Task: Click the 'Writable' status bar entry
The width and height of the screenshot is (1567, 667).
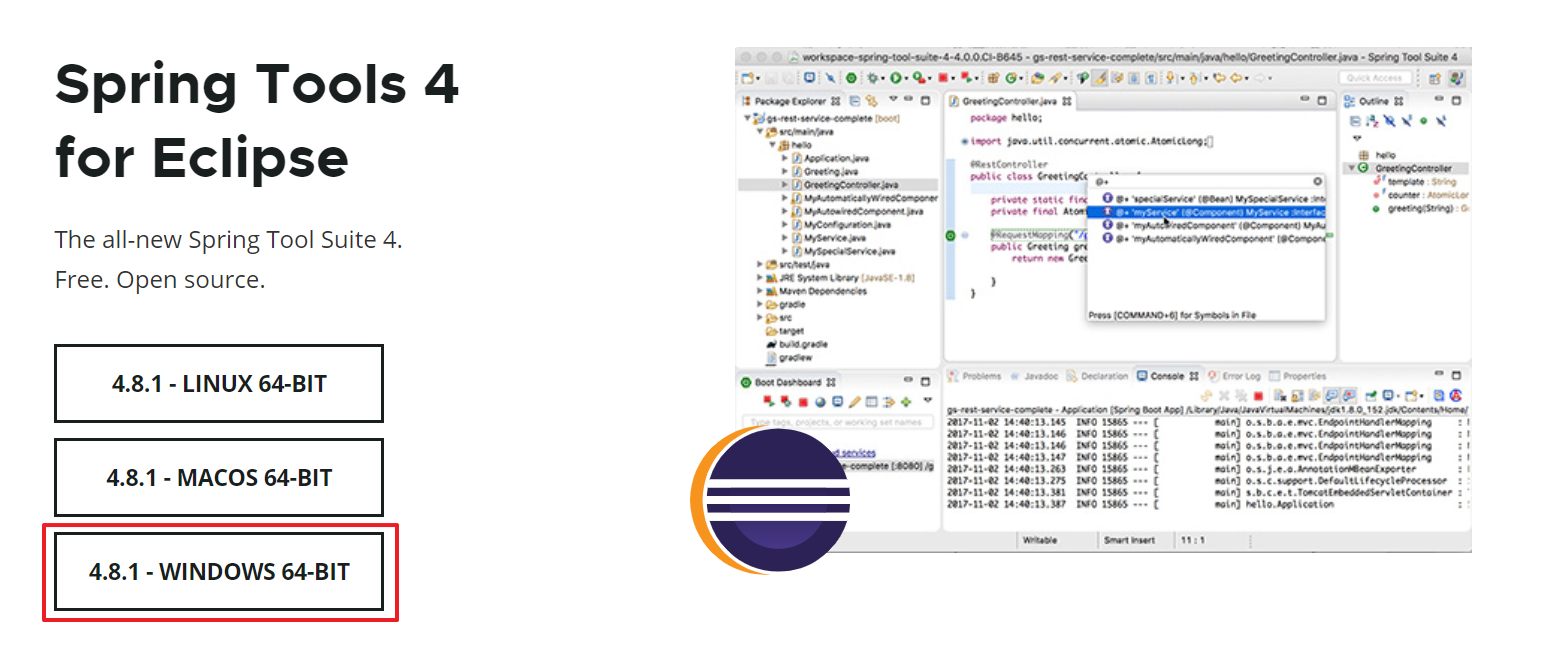Action: pos(1041,540)
